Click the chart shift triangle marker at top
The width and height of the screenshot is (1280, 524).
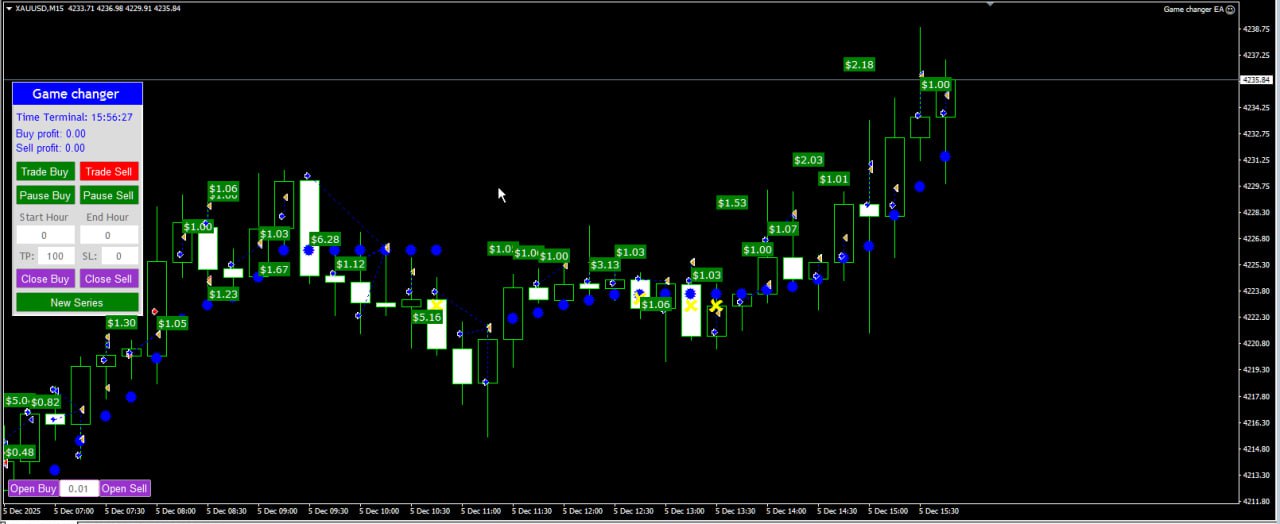point(990,4)
